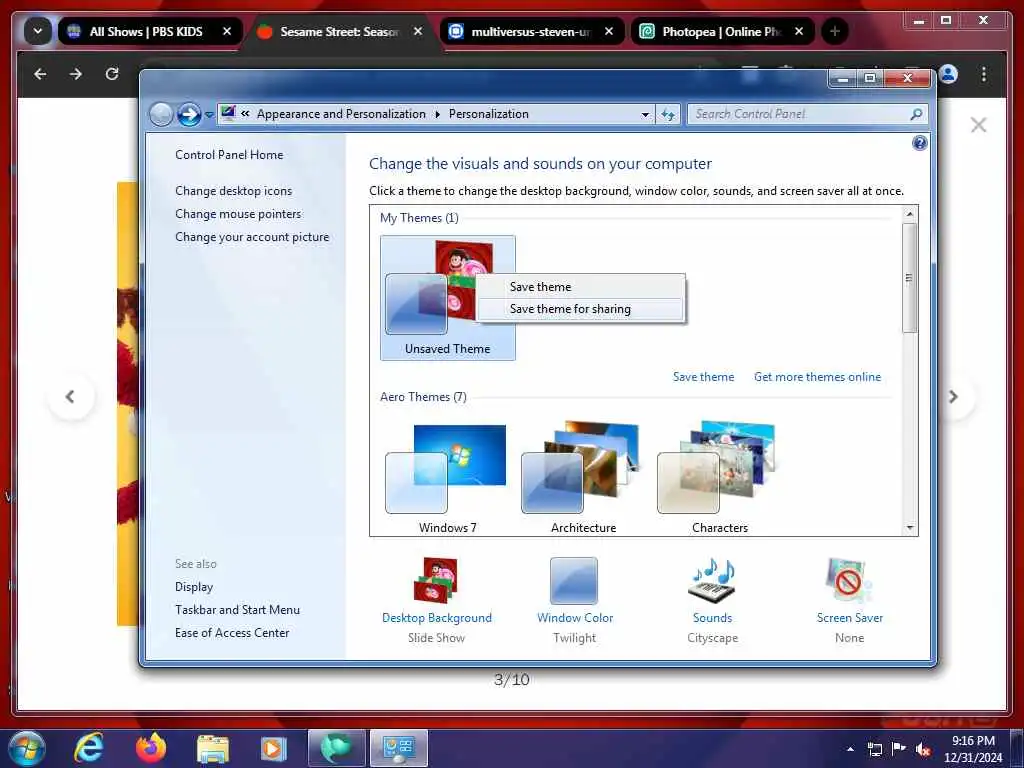Choose Save theme for sharing
The width and height of the screenshot is (1024, 768).
coord(581,309)
